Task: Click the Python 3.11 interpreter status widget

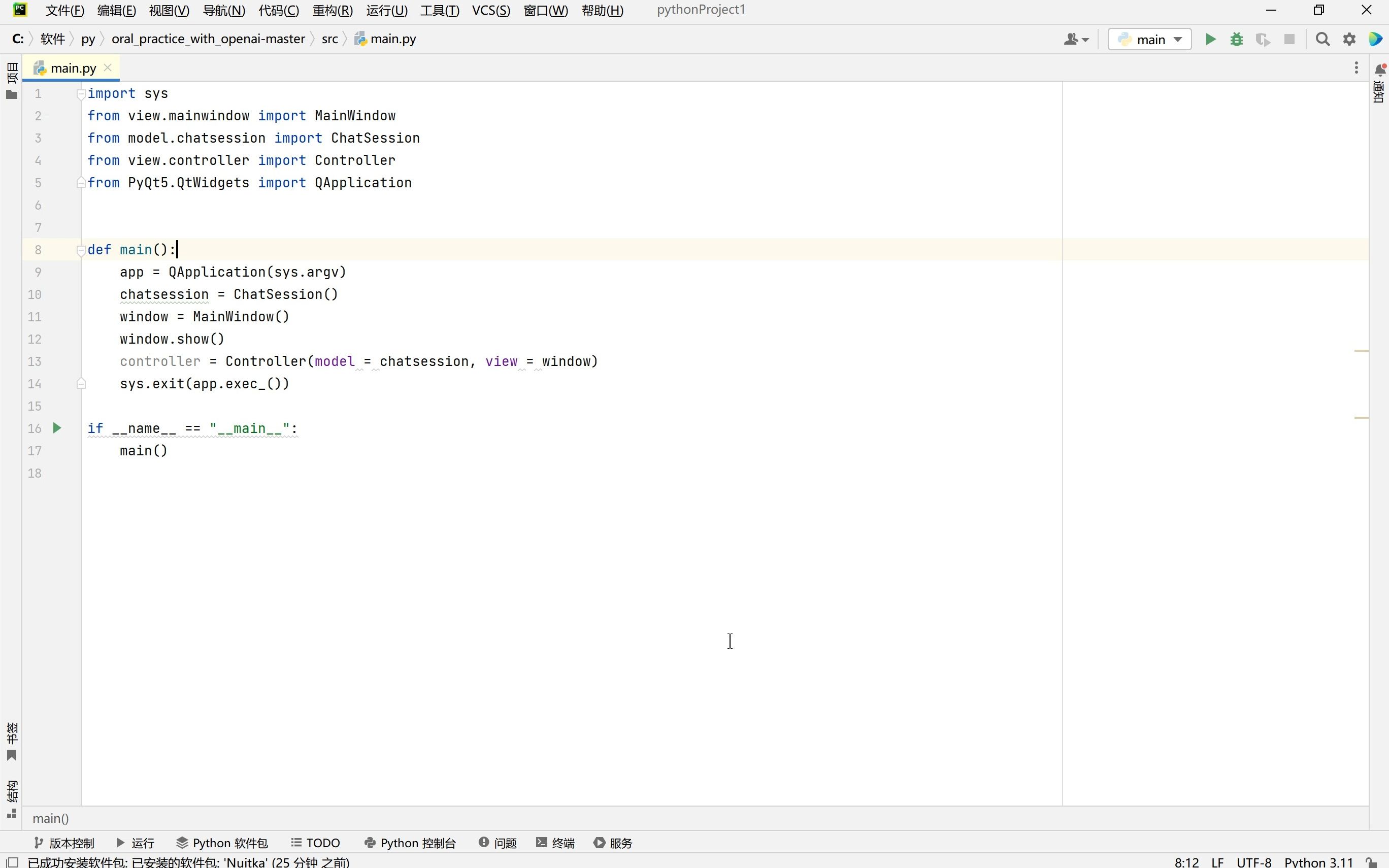Action: [1318, 862]
